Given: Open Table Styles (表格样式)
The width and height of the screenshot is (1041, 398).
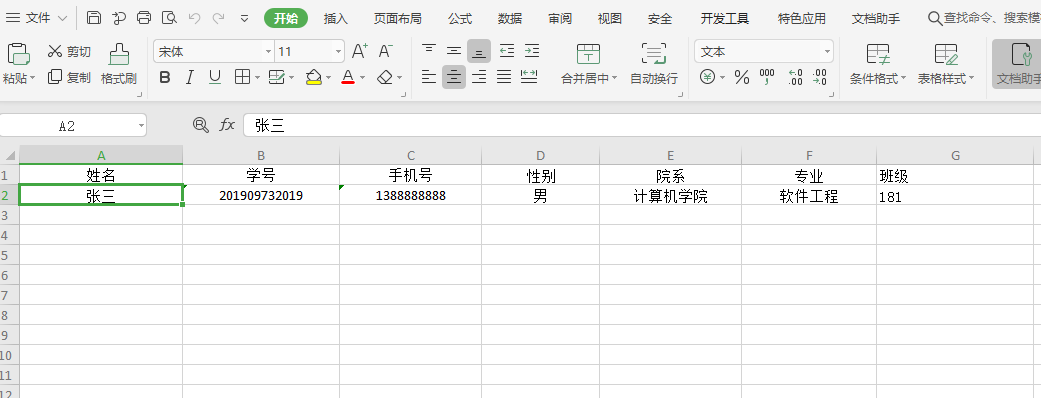Looking at the screenshot, I should 946,64.
